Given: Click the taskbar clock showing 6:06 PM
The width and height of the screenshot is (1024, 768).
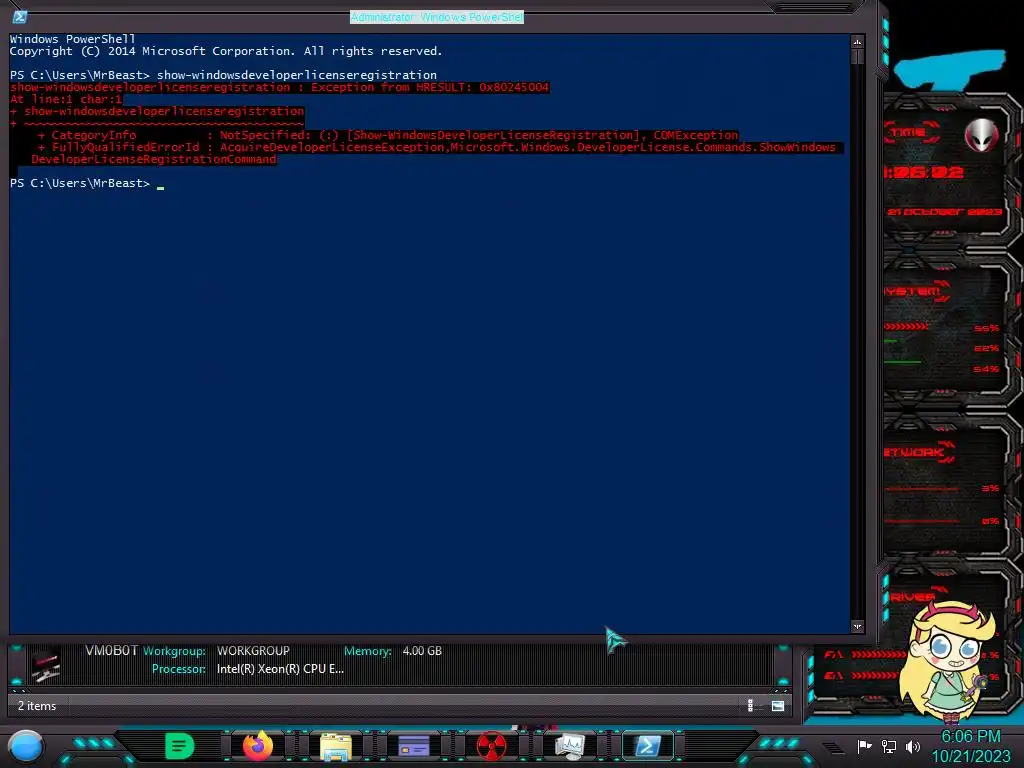Looking at the screenshot, I should 970,737.
